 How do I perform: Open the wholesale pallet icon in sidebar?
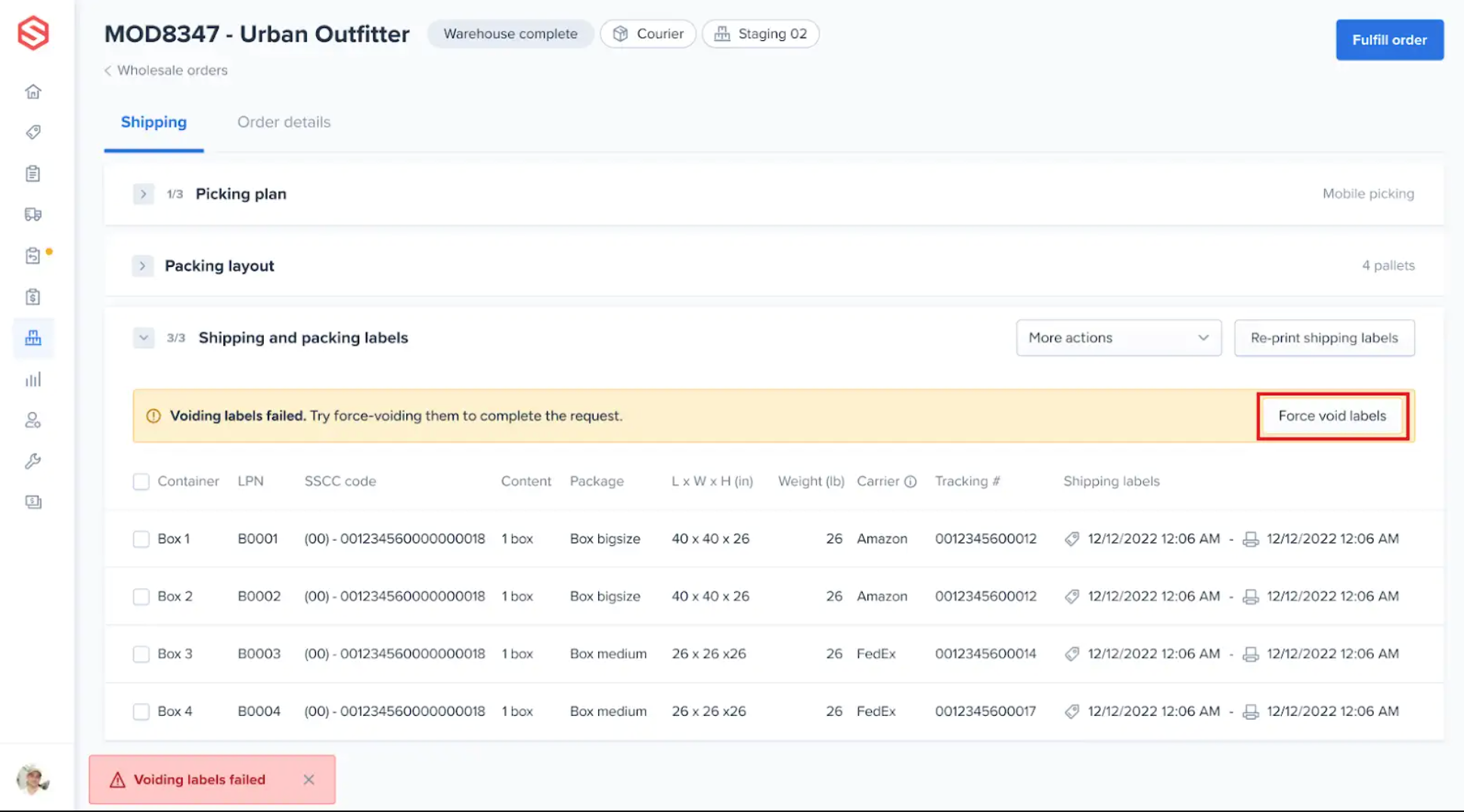33,338
